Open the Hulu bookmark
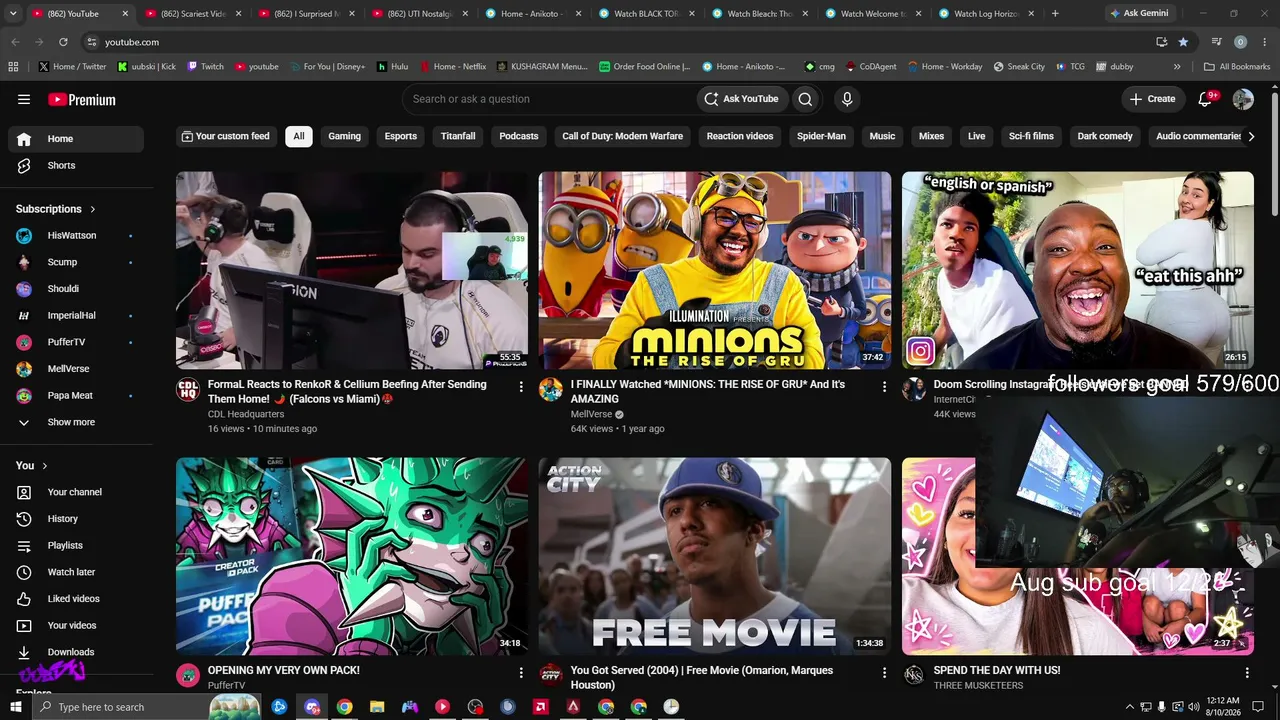The width and height of the screenshot is (1280, 720). pos(392,67)
